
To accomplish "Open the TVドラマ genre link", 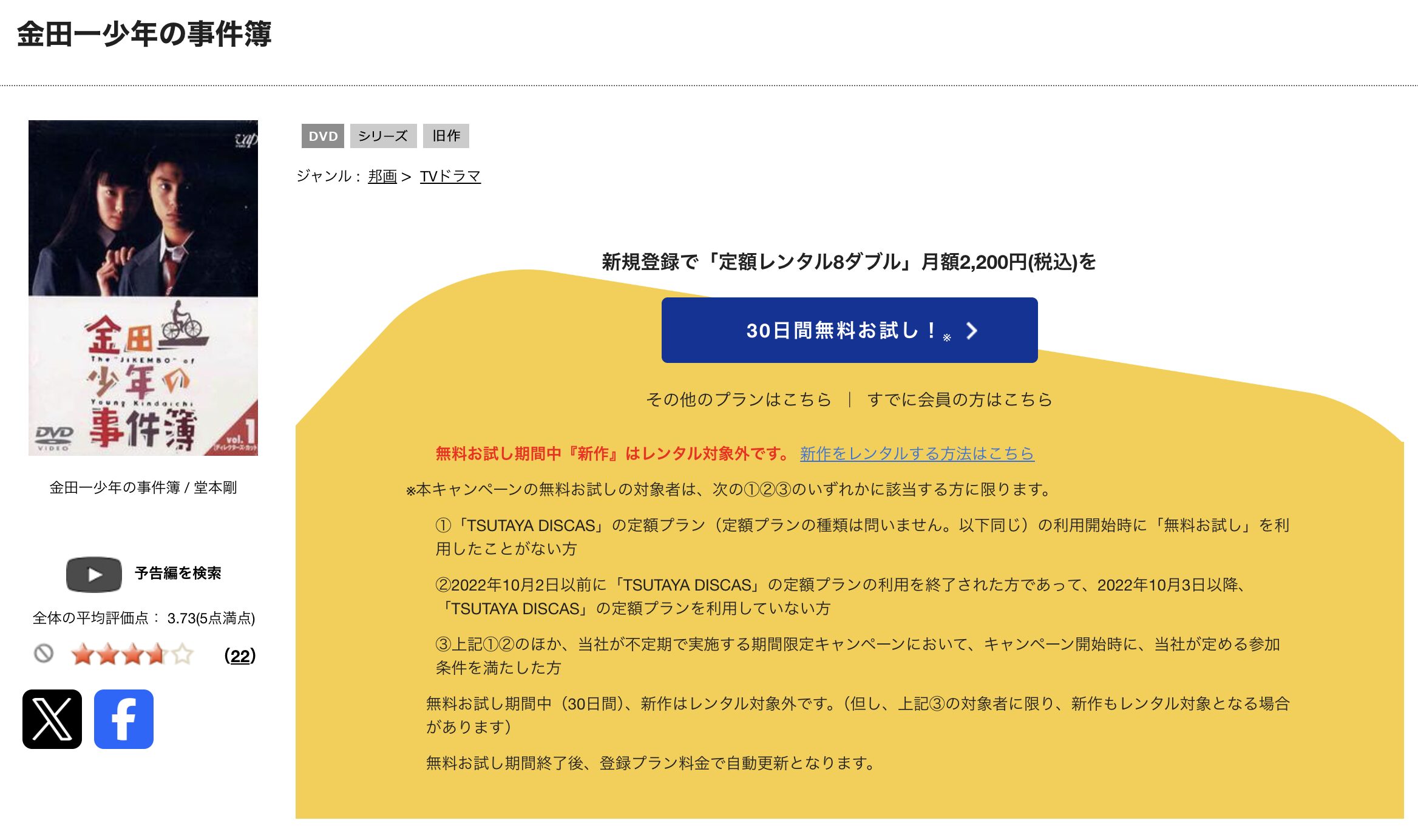I will coord(450,176).
